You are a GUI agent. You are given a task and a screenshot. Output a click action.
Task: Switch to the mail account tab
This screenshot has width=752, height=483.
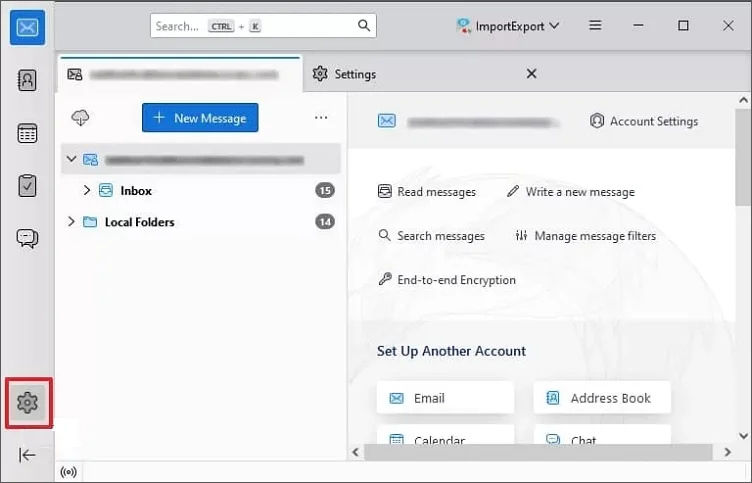(180, 74)
